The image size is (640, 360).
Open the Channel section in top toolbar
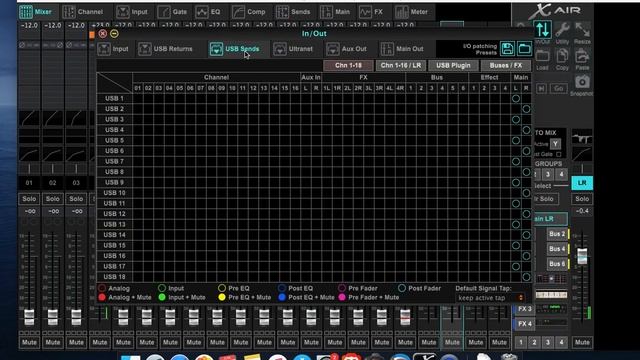pyautogui.click(x=83, y=12)
